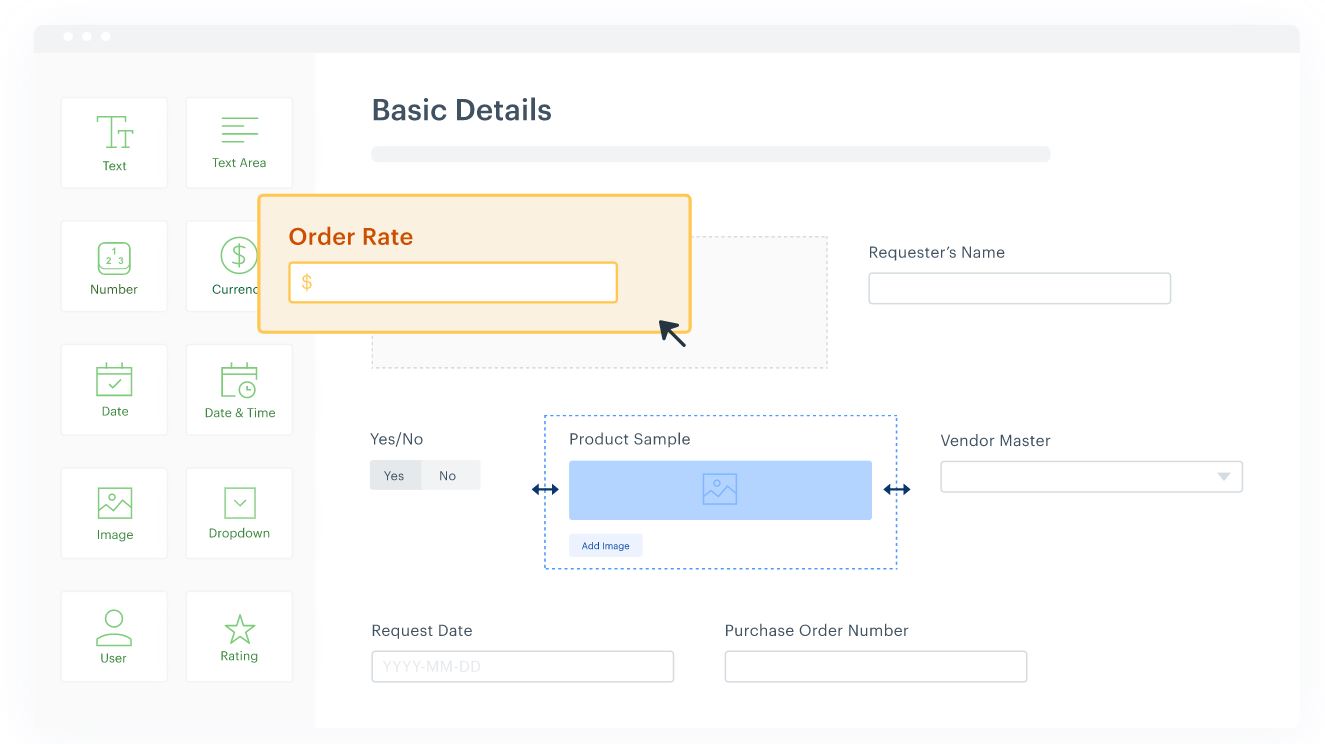This screenshot has height=744, width=1325.
Task: Click the Product Sample image placeholder
Action: point(720,490)
